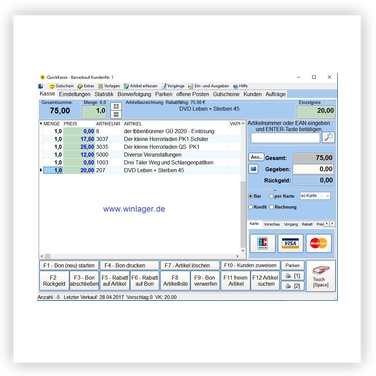This screenshot has width=376, height=376.
Task: Open the Aufträge tab
Action: (x=275, y=94)
